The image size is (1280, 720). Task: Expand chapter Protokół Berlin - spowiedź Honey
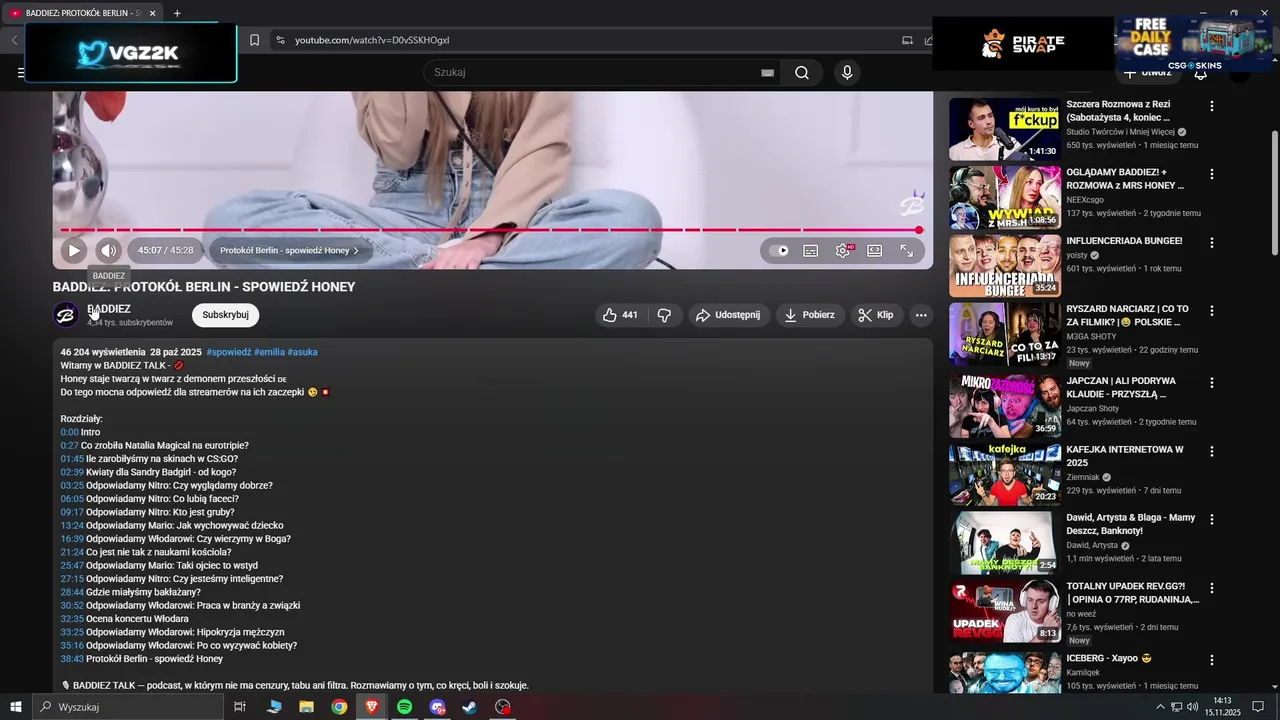tap(289, 251)
